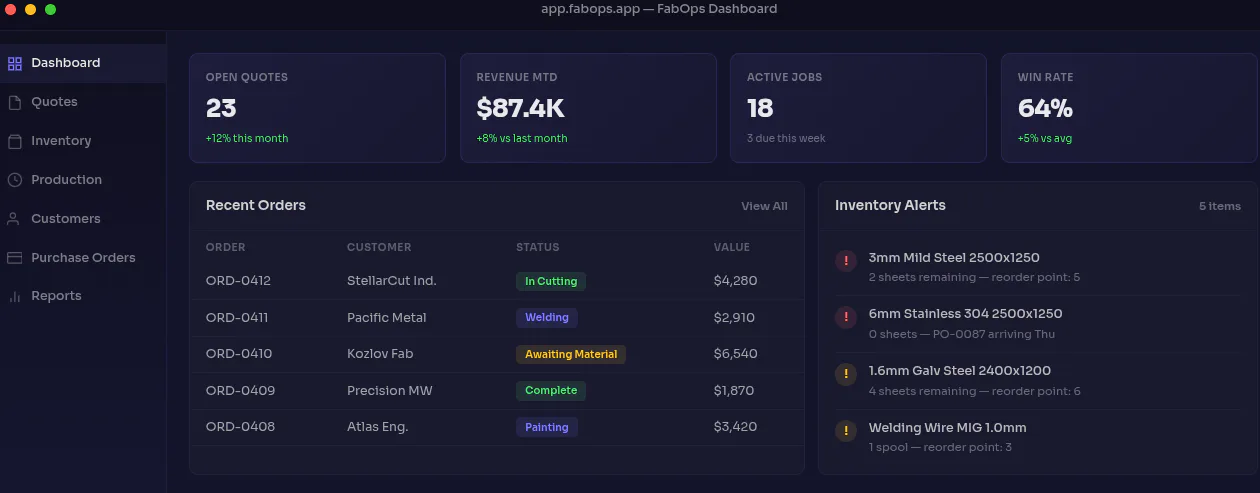Click the Reports bar chart icon
1260x493 pixels.
(x=15, y=296)
